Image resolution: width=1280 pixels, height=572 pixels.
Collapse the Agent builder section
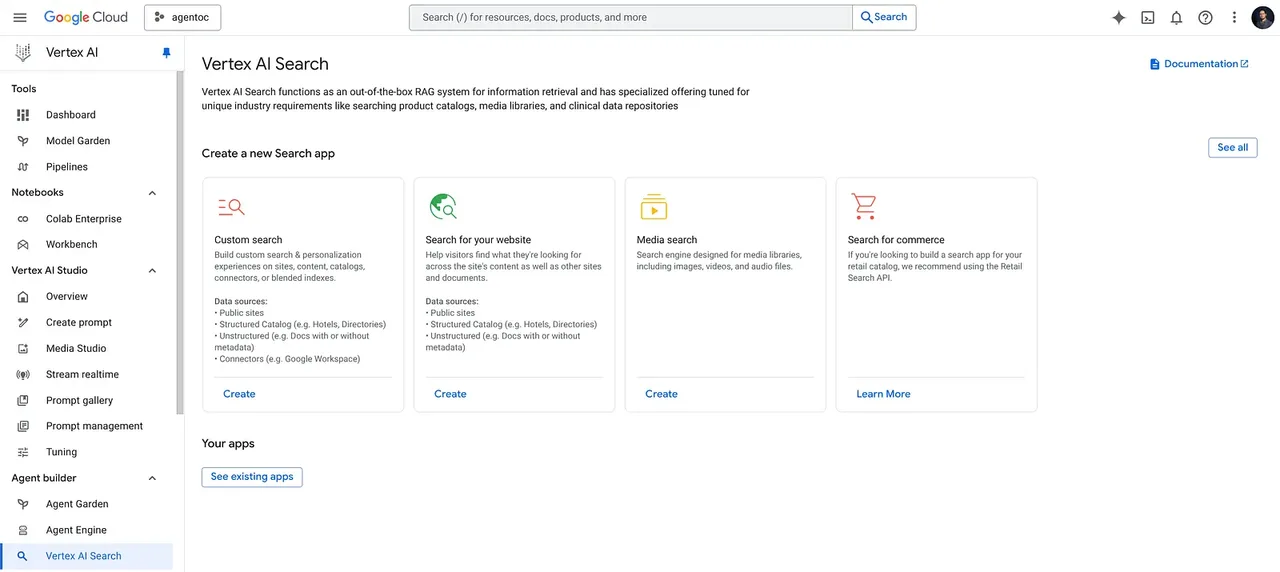click(x=152, y=478)
